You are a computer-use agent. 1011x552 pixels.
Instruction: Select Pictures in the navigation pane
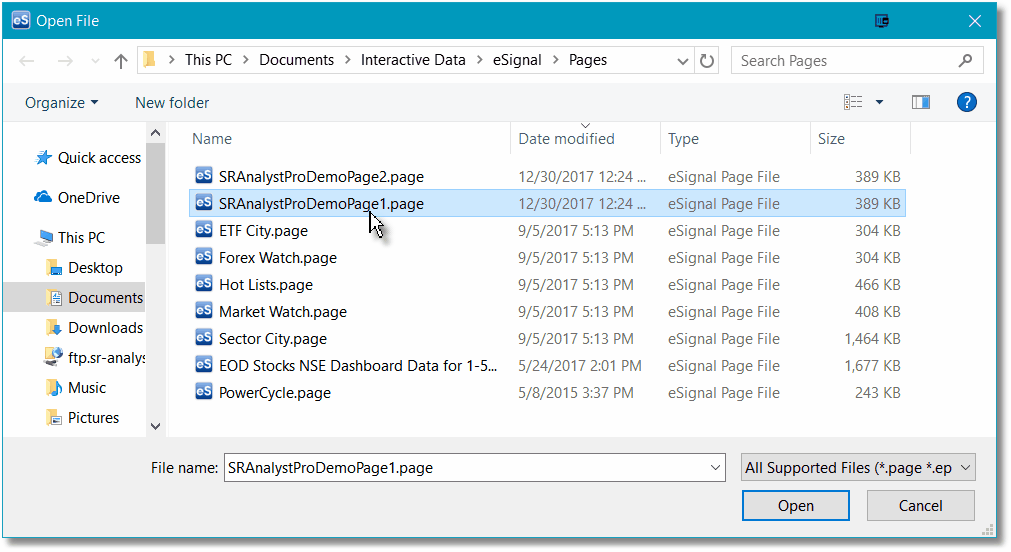click(93, 417)
